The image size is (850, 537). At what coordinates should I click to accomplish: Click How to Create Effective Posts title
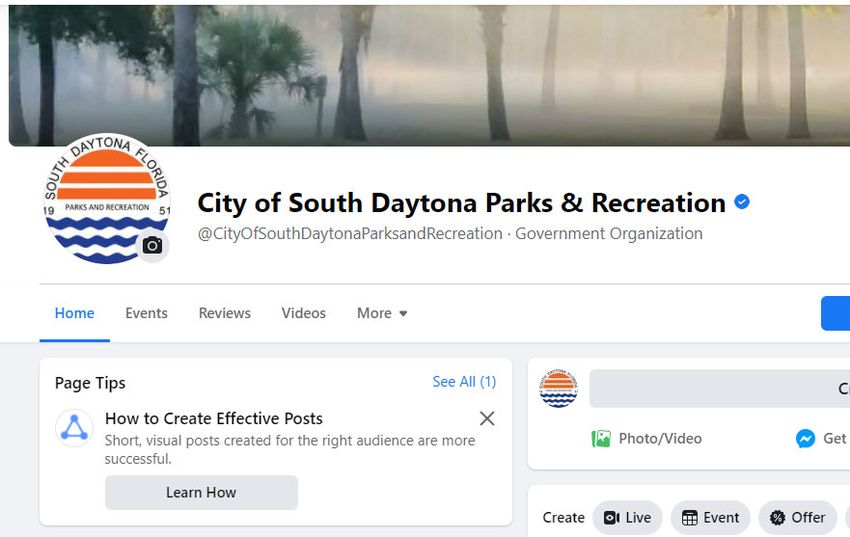[x=214, y=418]
